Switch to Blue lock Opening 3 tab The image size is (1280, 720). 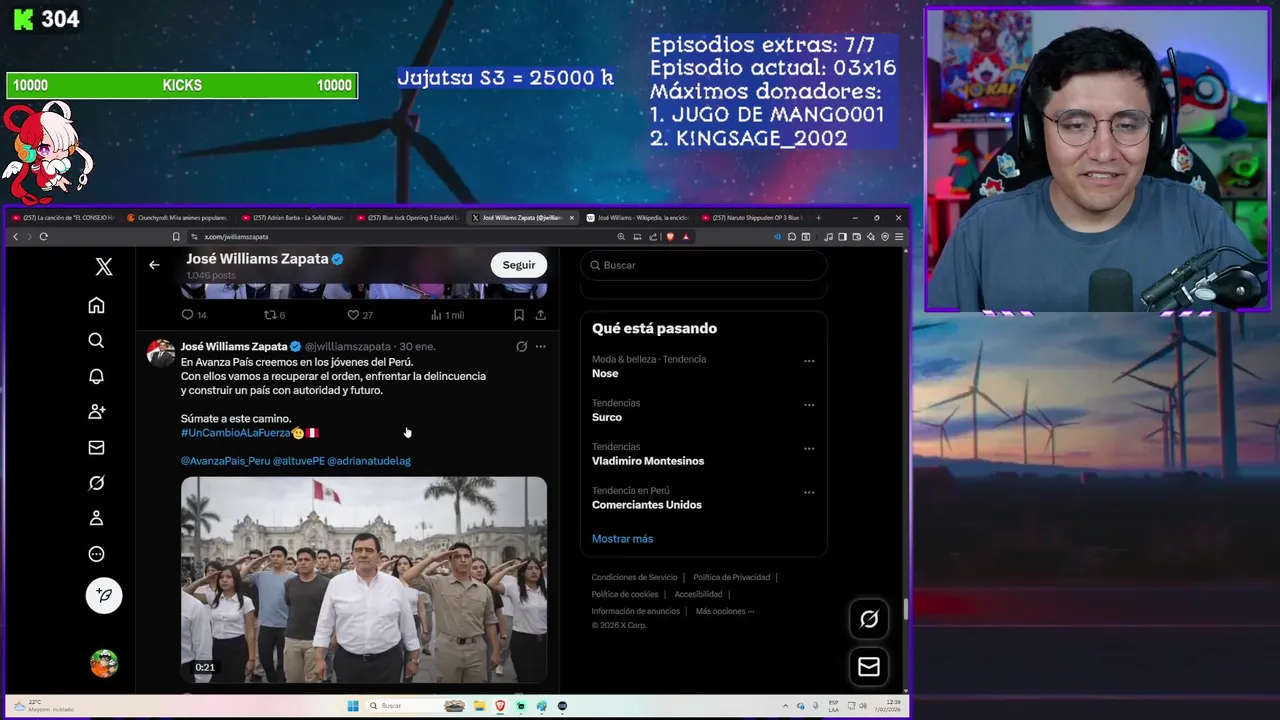click(408, 218)
